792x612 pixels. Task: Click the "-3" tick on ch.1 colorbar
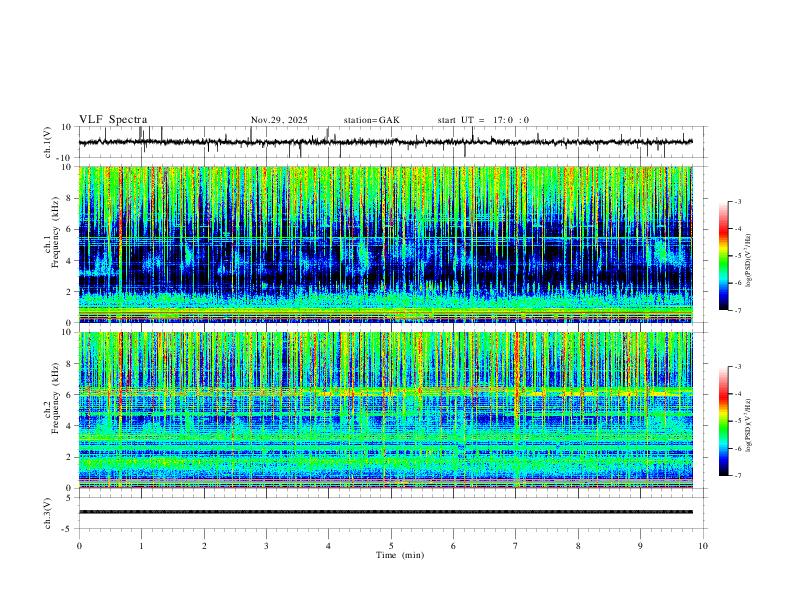click(738, 201)
